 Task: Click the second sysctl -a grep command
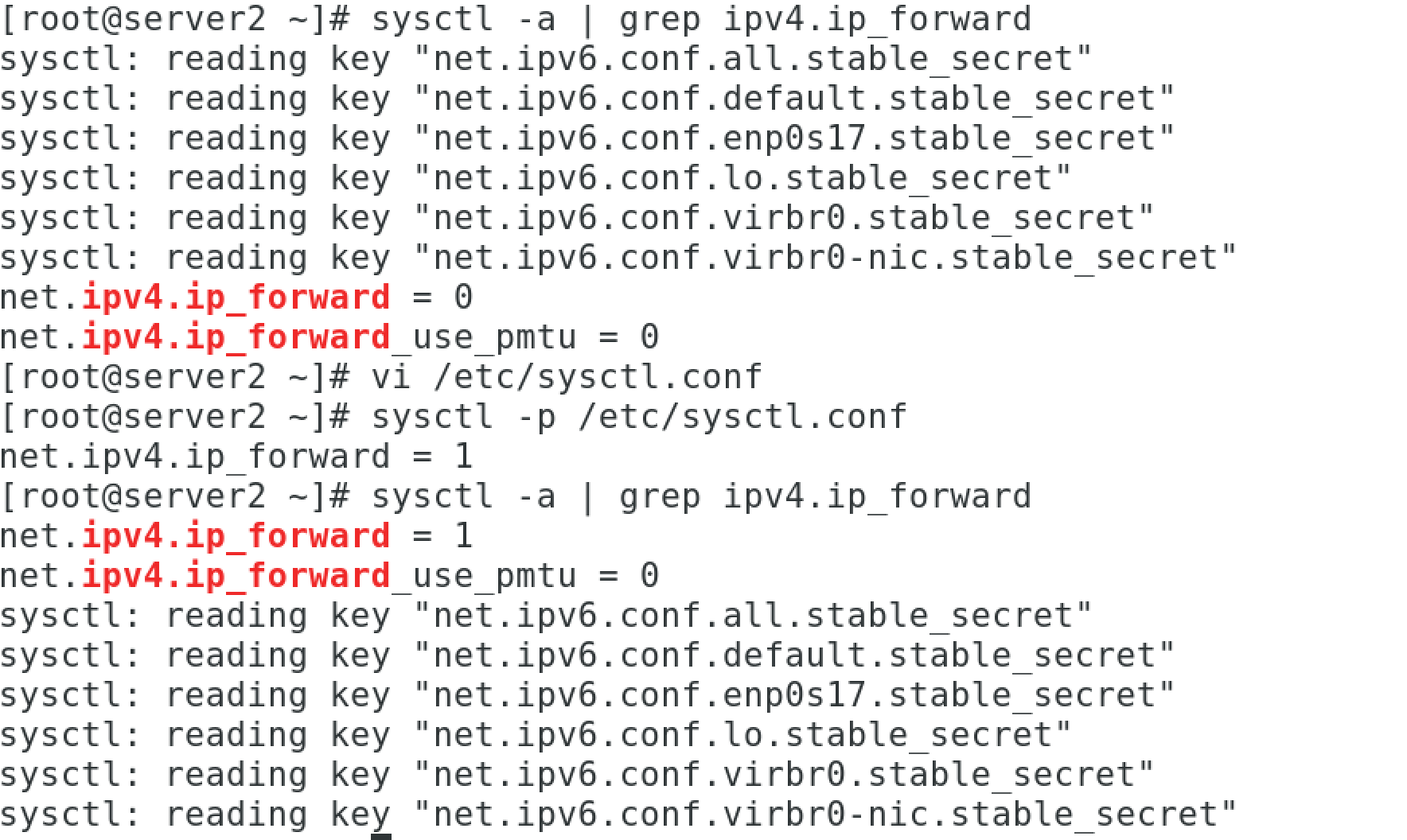point(700,496)
